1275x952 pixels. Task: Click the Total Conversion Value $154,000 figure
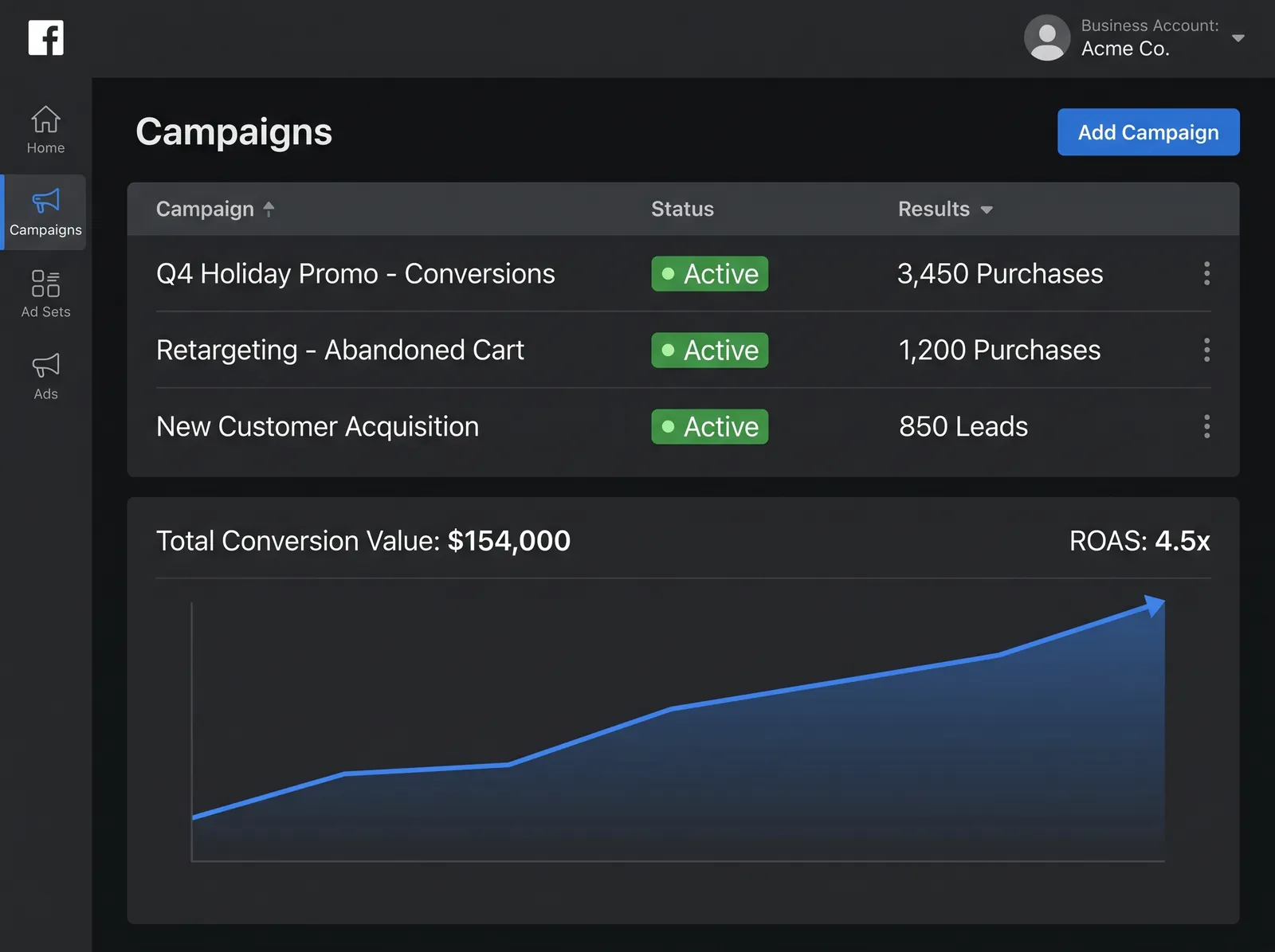(363, 541)
